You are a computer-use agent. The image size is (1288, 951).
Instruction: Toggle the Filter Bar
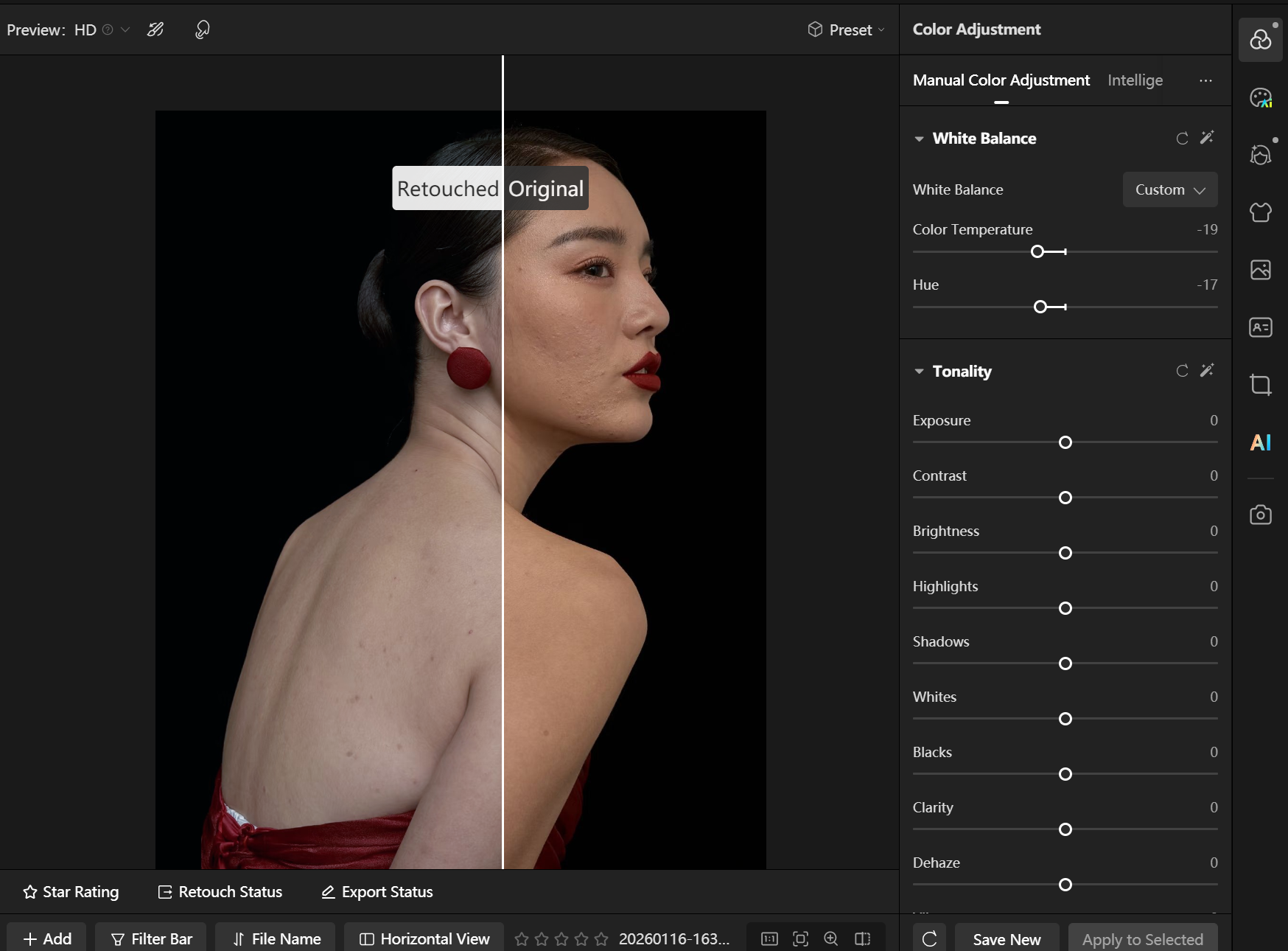(x=151, y=938)
